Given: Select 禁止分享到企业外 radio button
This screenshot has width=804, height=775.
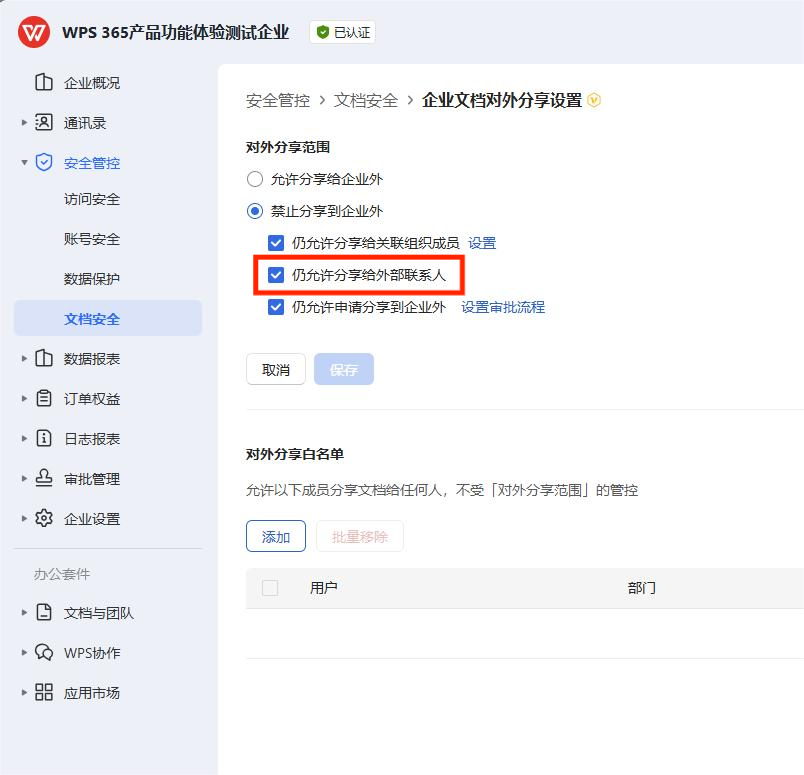Looking at the screenshot, I should tap(255, 211).
